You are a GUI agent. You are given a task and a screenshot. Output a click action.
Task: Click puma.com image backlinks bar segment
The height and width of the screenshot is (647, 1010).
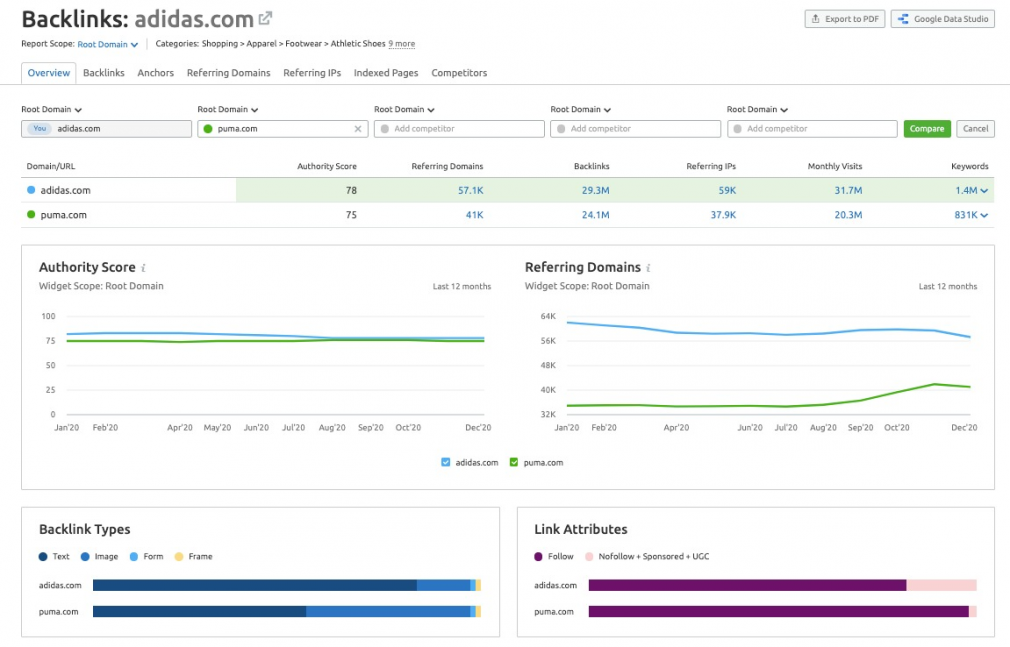pyautogui.click(x=388, y=612)
